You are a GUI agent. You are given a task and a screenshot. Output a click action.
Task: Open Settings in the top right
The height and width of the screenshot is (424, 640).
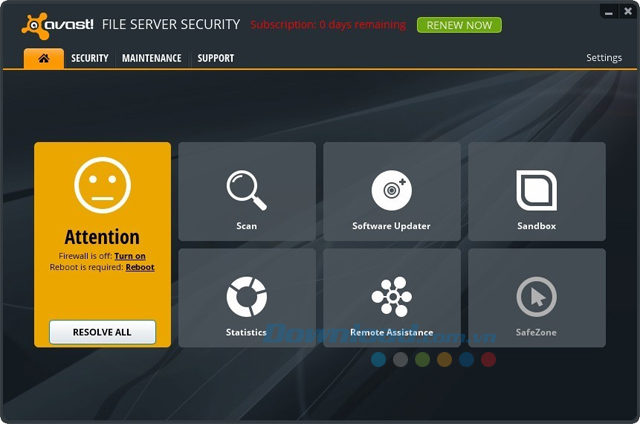click(x=604, y=58)
